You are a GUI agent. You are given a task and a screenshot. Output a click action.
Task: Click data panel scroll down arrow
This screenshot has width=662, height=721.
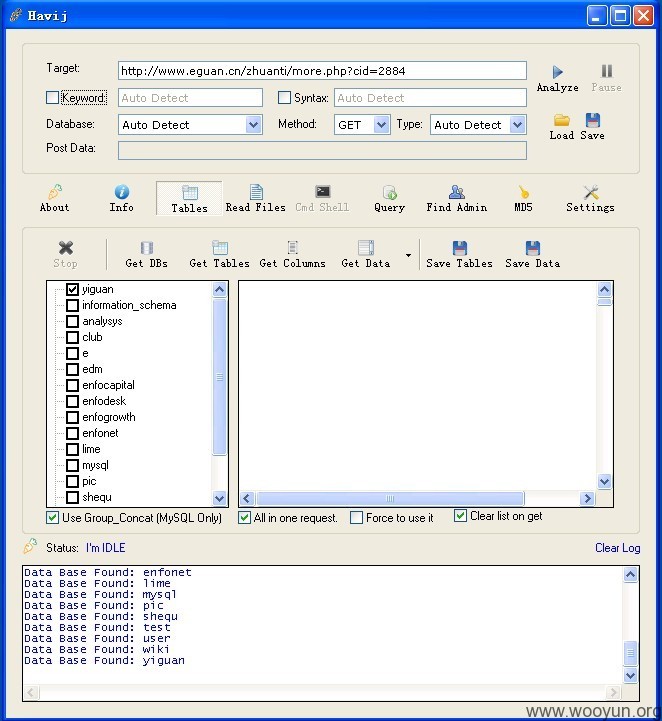(x=605, y=481)
